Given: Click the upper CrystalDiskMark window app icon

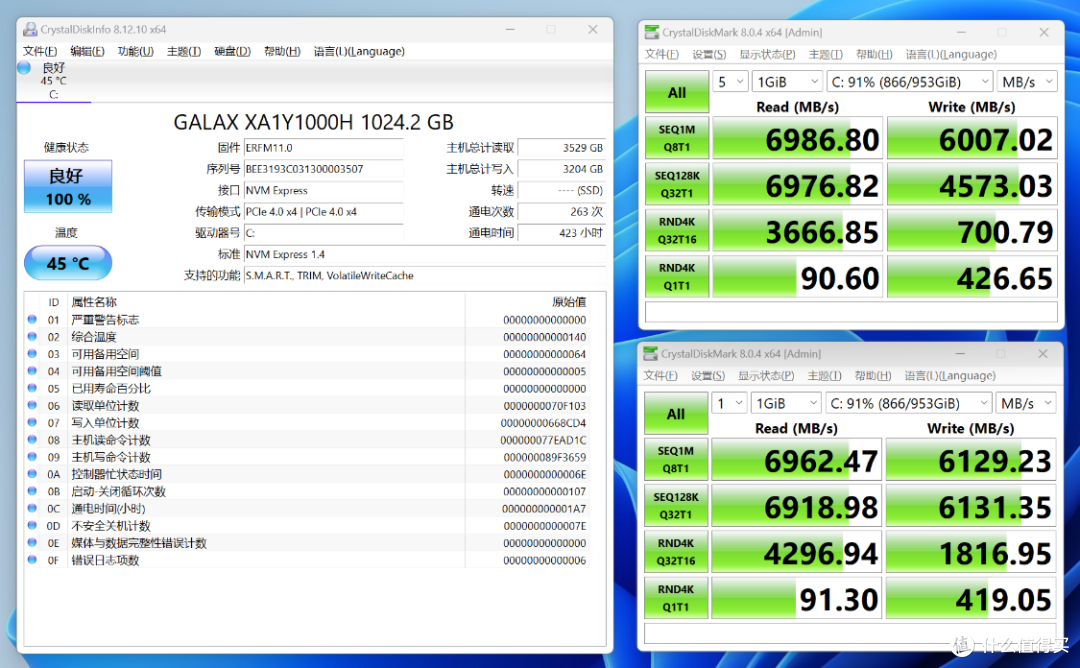Looking at the screenshot, I should click(x=652, y=32).
